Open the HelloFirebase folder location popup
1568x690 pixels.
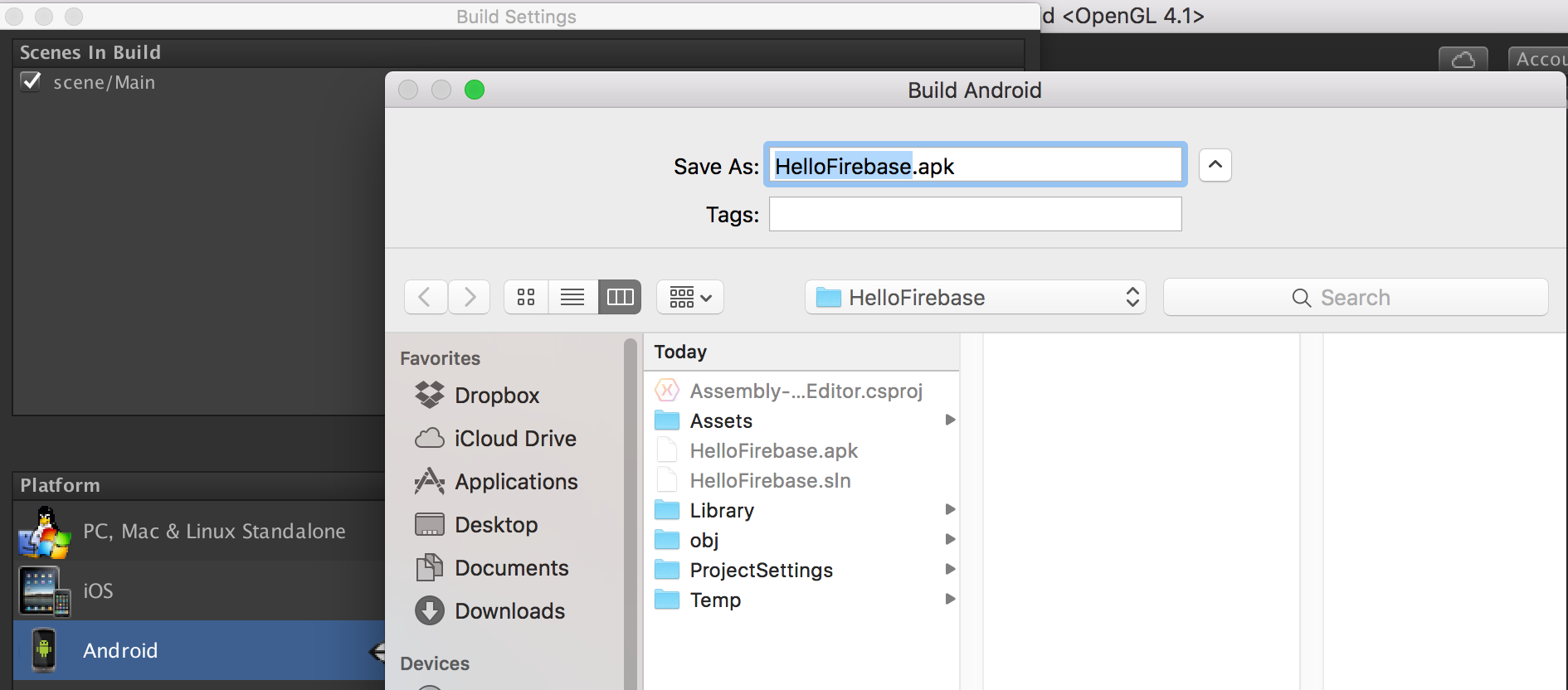pos(976,297)
